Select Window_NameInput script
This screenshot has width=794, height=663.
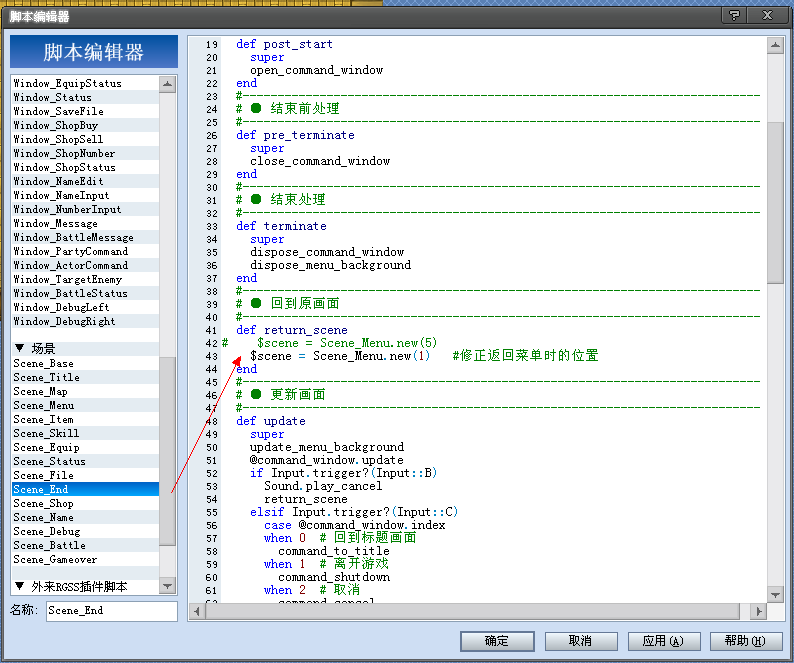85,195
